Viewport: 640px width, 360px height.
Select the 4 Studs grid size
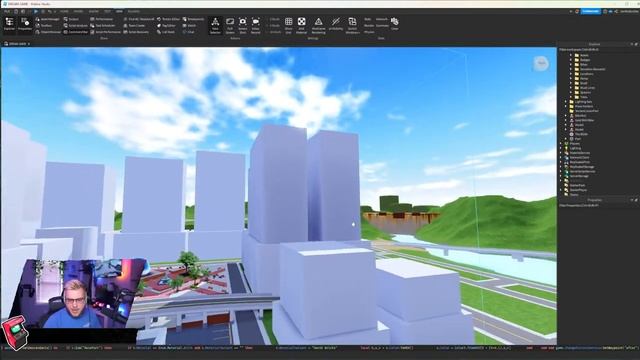pyautogui.click(x=274, y=25)
